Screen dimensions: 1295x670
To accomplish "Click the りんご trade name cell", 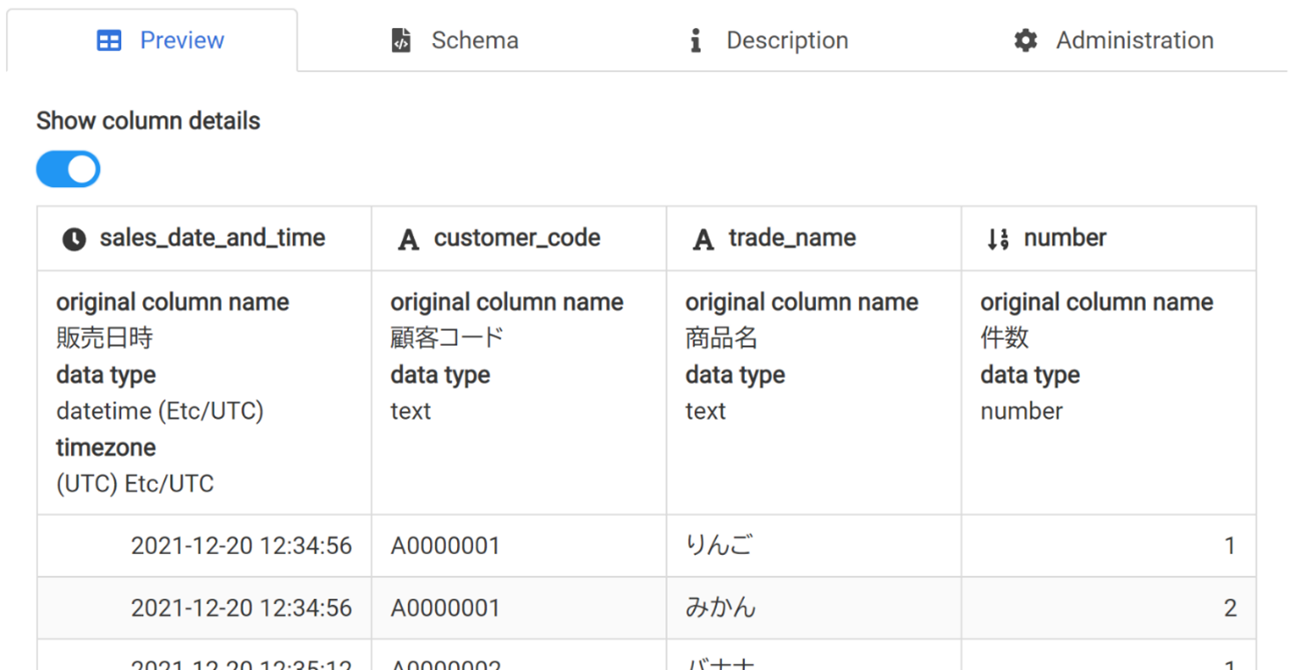I will click(719, 546).
